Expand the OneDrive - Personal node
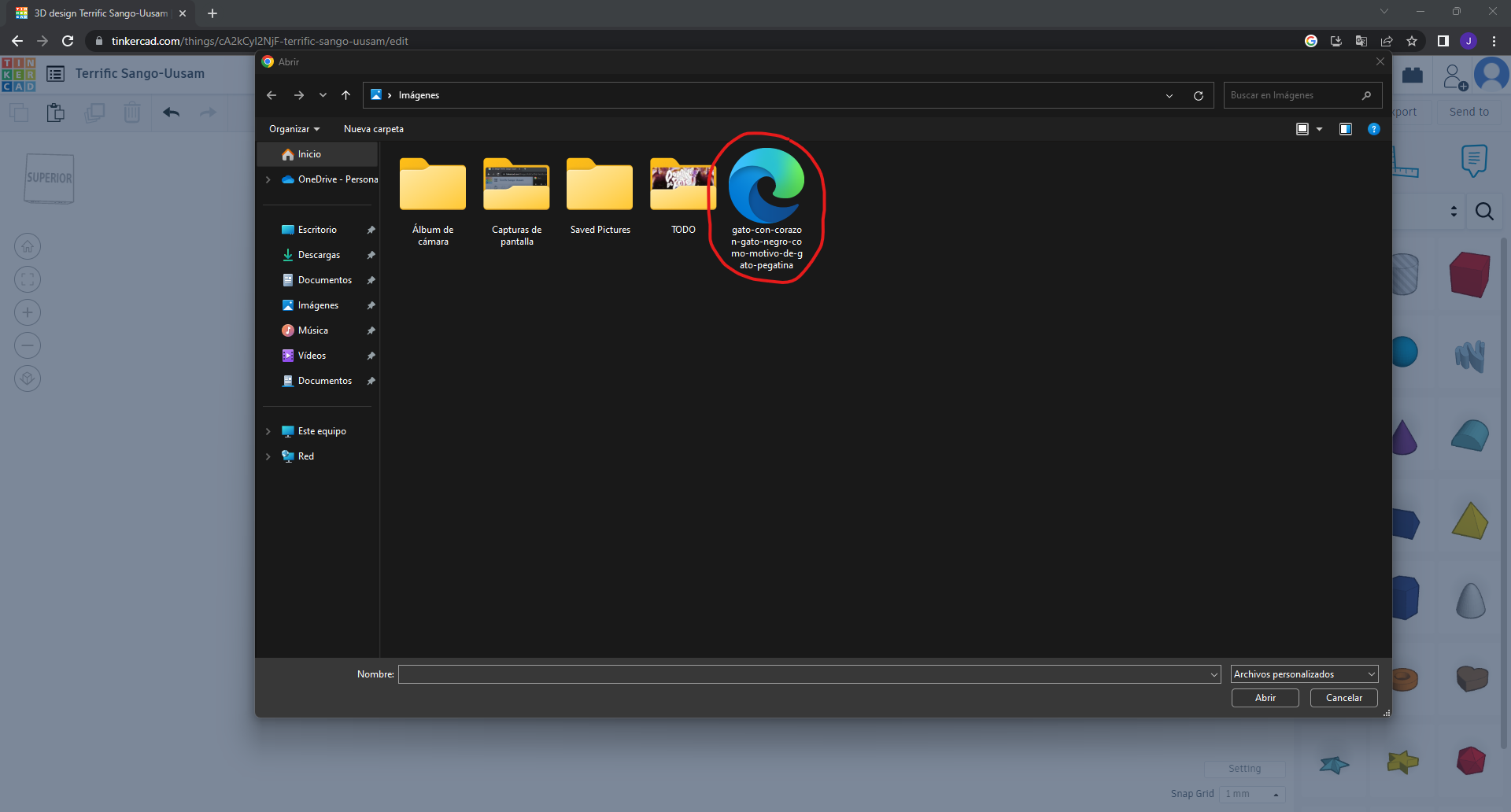 pyautogui.click(x=268, y=179)
